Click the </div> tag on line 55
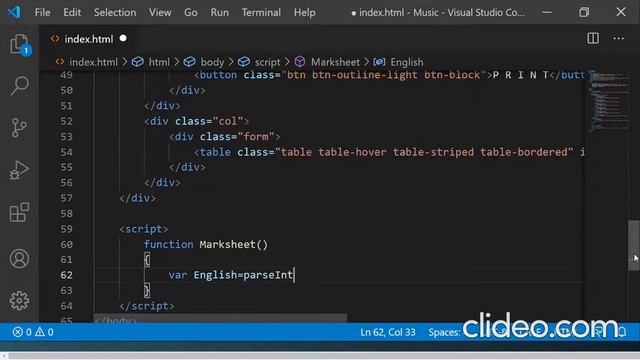Viewport: 640px width, 360px height. pos(187,167)
